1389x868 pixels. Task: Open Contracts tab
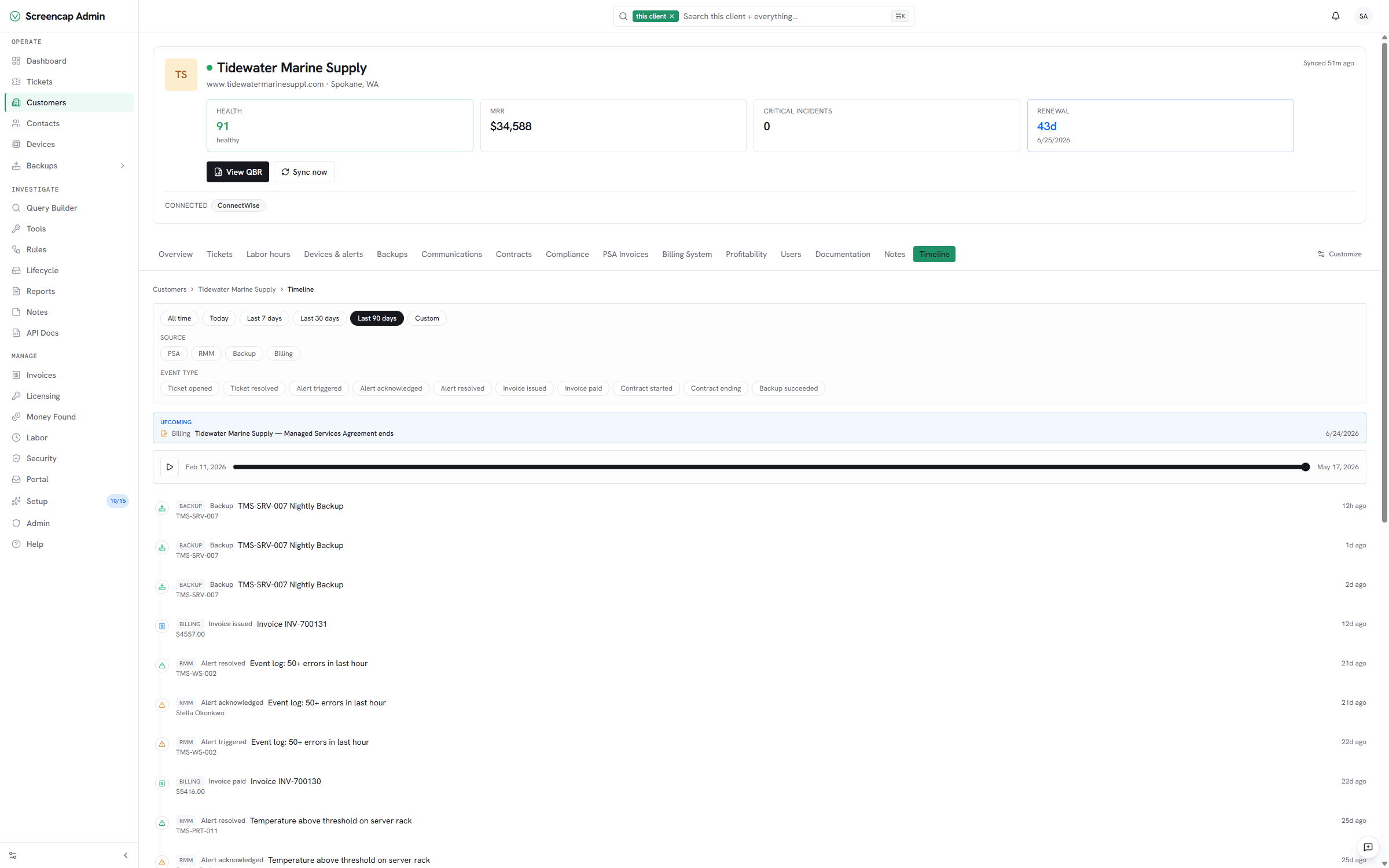click(514, 254)
